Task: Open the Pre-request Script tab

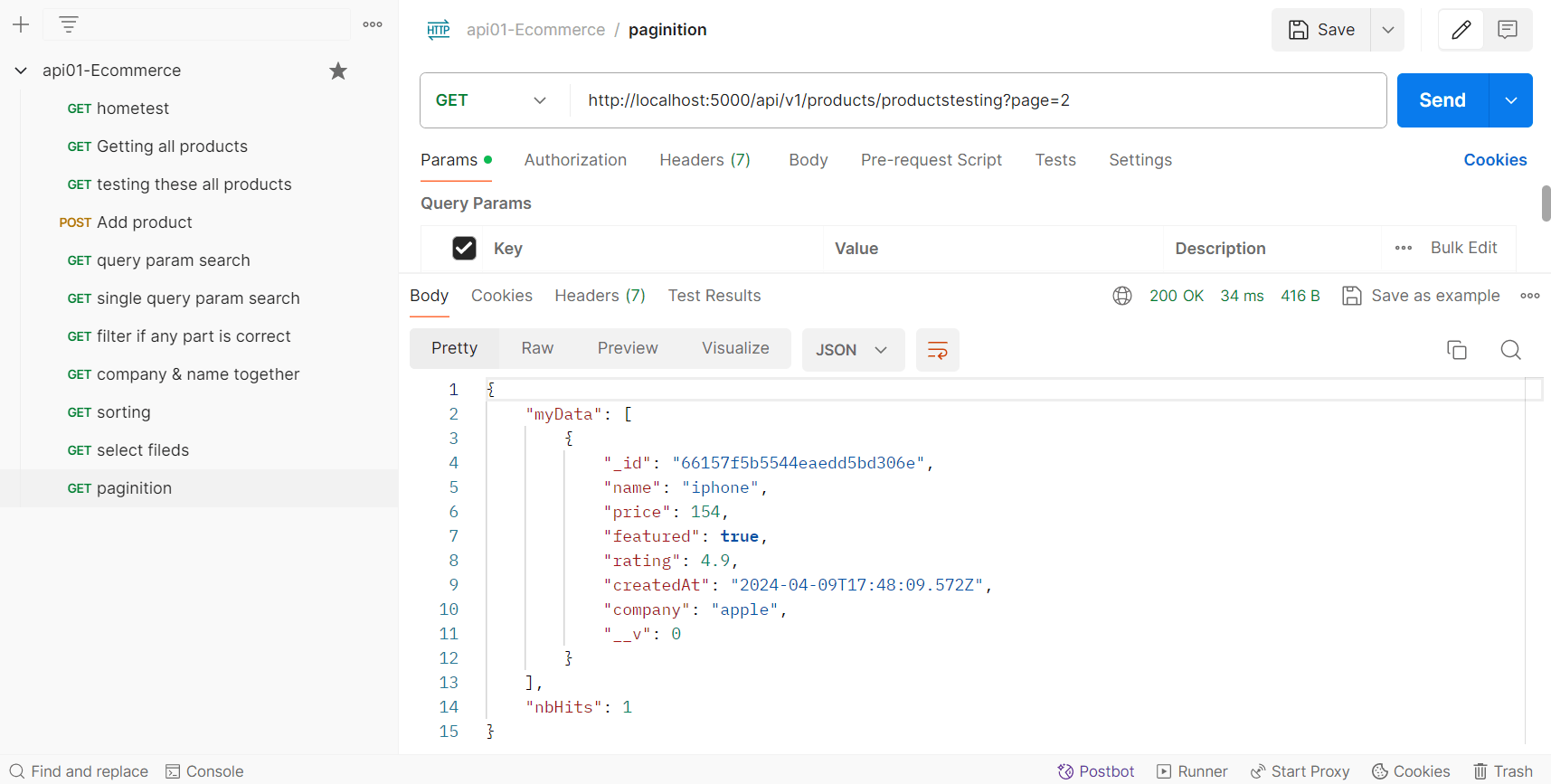Action: coord(931,160)
